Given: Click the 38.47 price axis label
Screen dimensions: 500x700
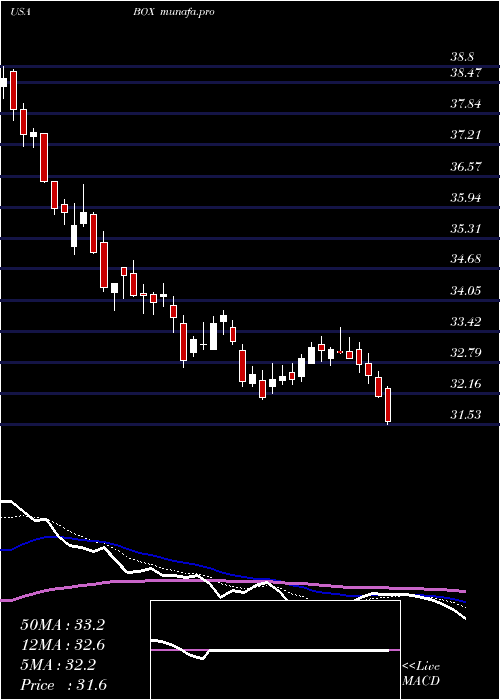Looking at the screenshot, I should click(466, 73).
